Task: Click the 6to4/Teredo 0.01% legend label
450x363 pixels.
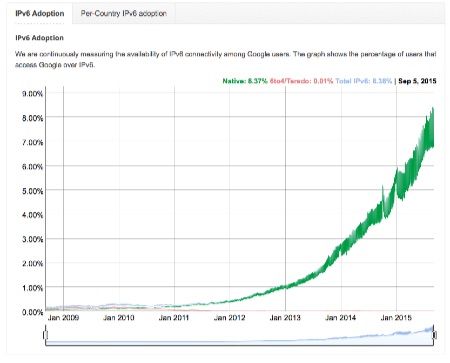Action: [x=301, y=81]
